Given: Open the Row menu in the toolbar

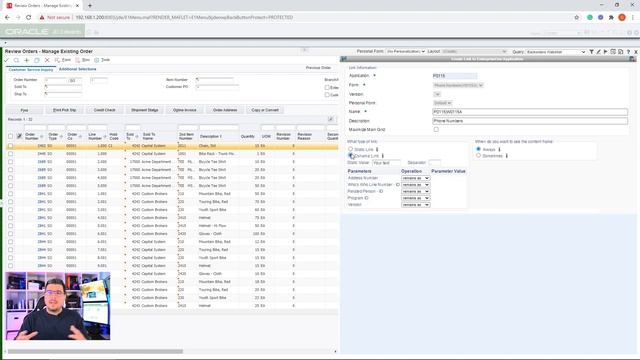Looking at the screenshot, I should pos(82,60).
